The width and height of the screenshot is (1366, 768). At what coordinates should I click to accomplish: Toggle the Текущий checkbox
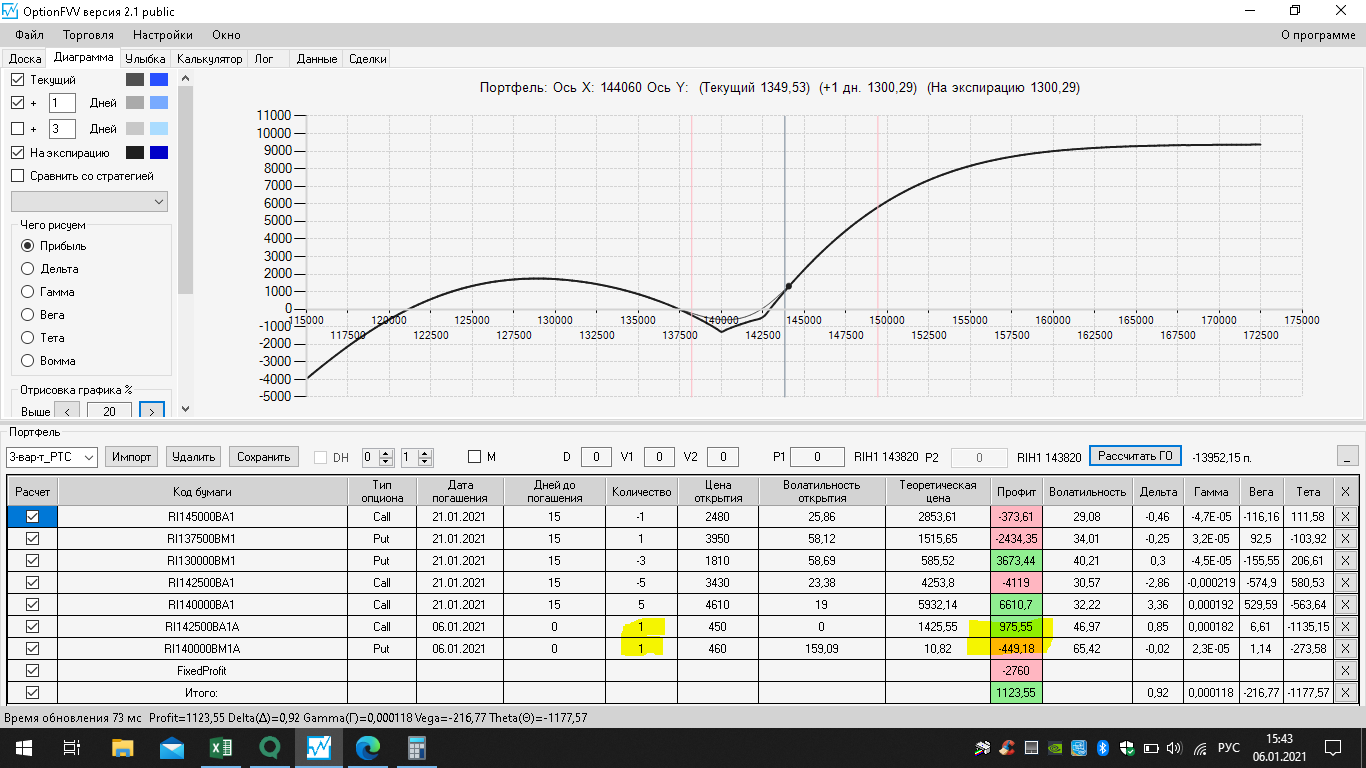pyautogui.click(x=17, y=80)
